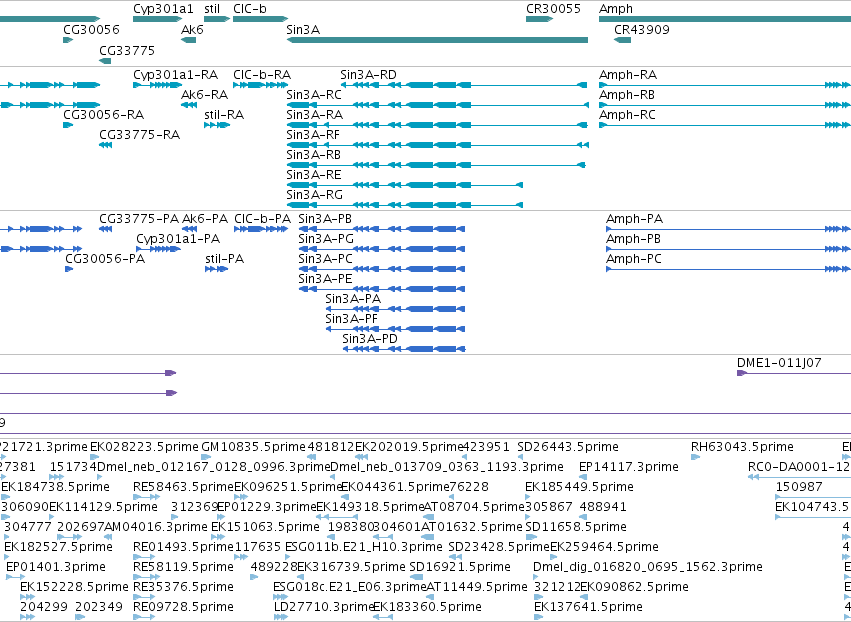Click the AM04016.3prime EST label
Image resolution: width=851 pixels, height=622 pixels.
[155, 527]
